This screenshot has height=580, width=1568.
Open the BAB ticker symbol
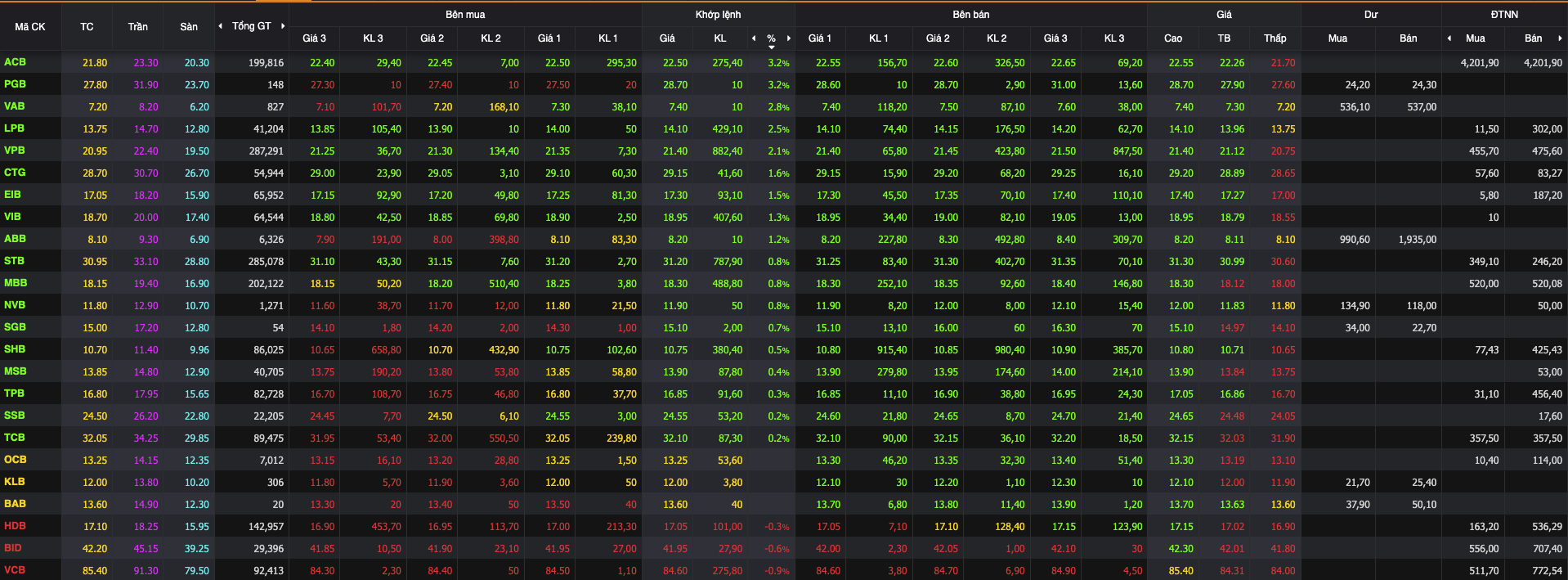pyautogui.click(x=15, y=504)
